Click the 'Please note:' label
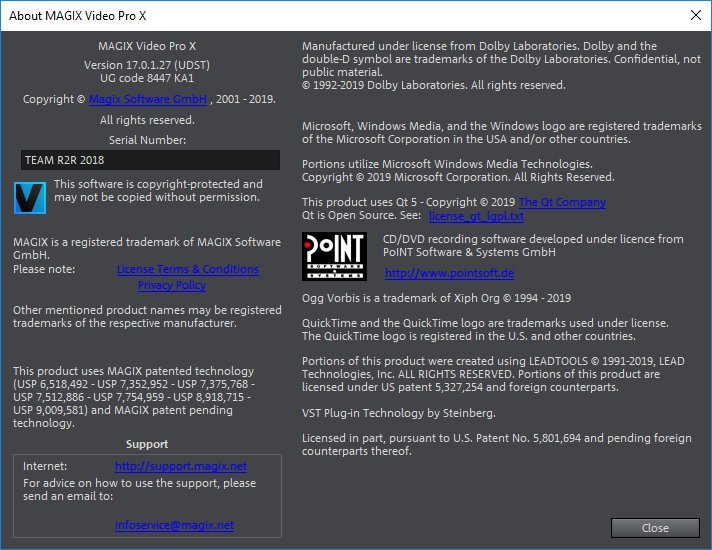 44,269
